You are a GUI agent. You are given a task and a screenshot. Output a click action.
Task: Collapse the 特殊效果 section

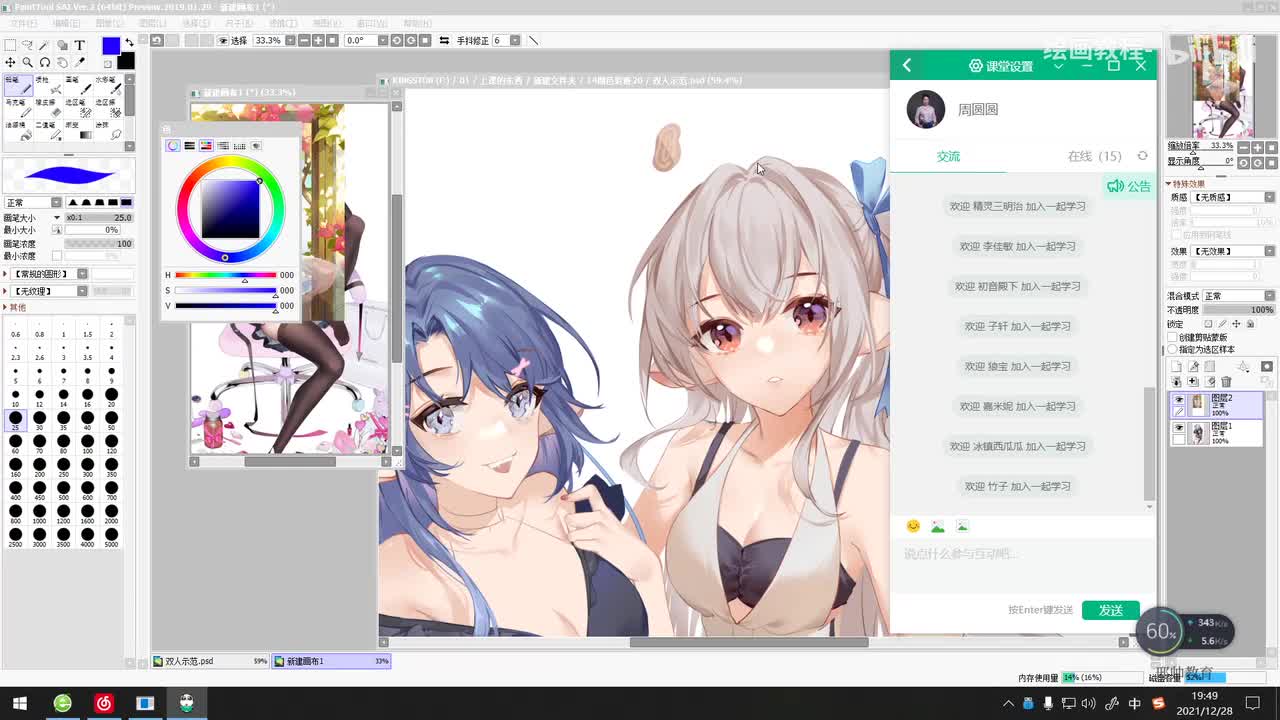click(1168, 183)
